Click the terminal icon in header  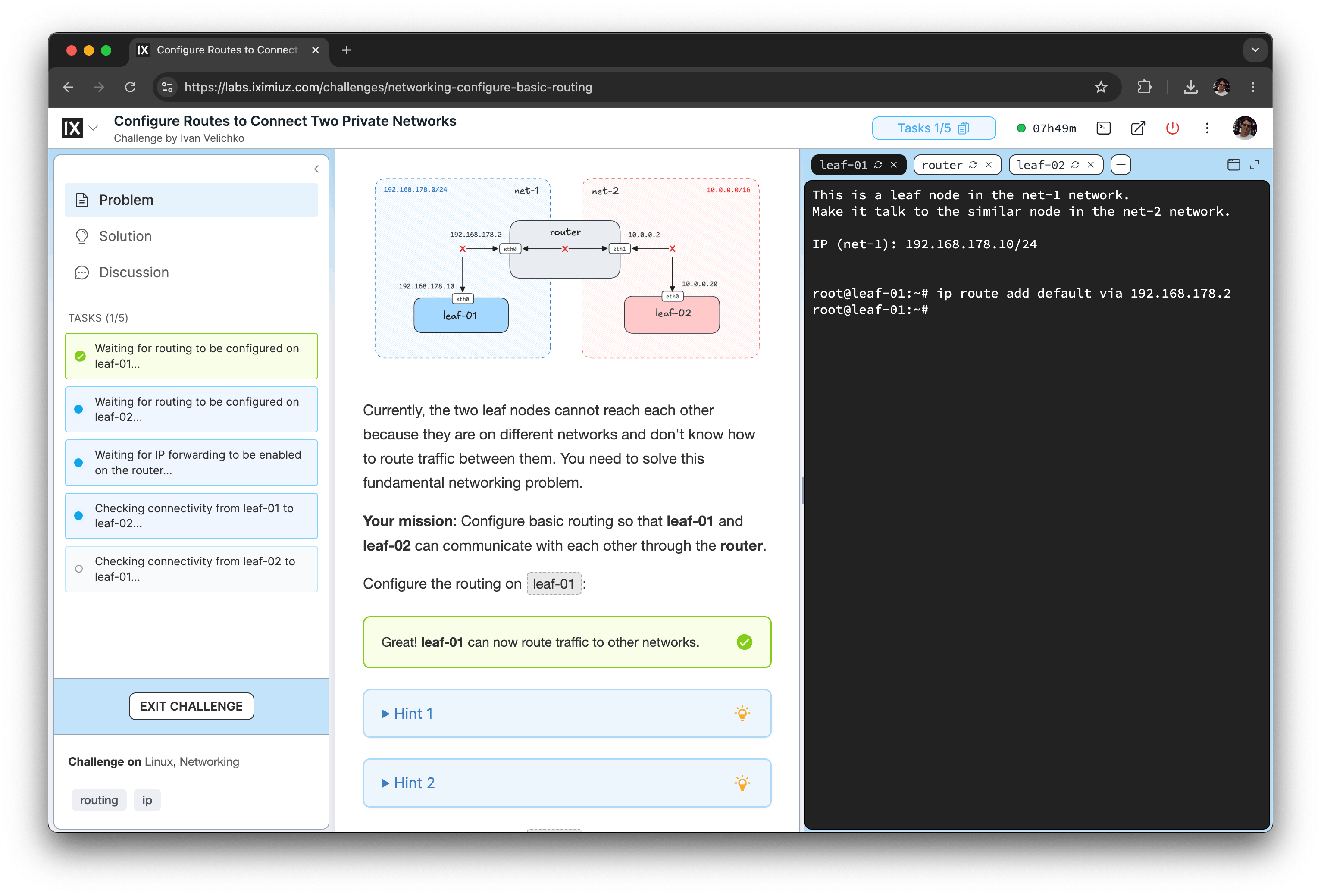click(1103, 128)
